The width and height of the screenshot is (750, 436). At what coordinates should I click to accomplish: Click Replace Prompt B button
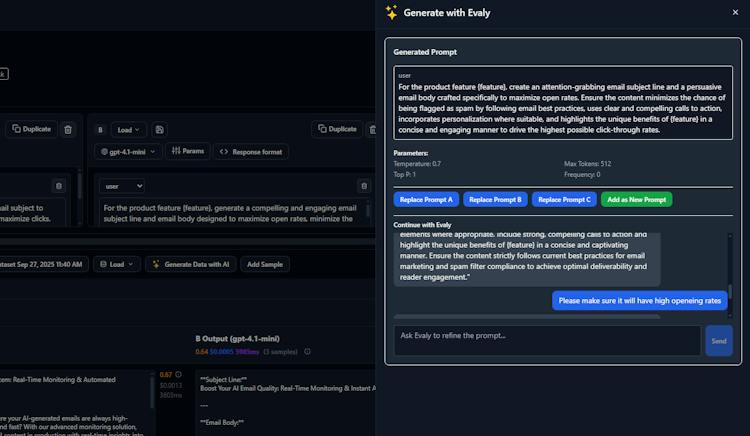pos(495,199)
